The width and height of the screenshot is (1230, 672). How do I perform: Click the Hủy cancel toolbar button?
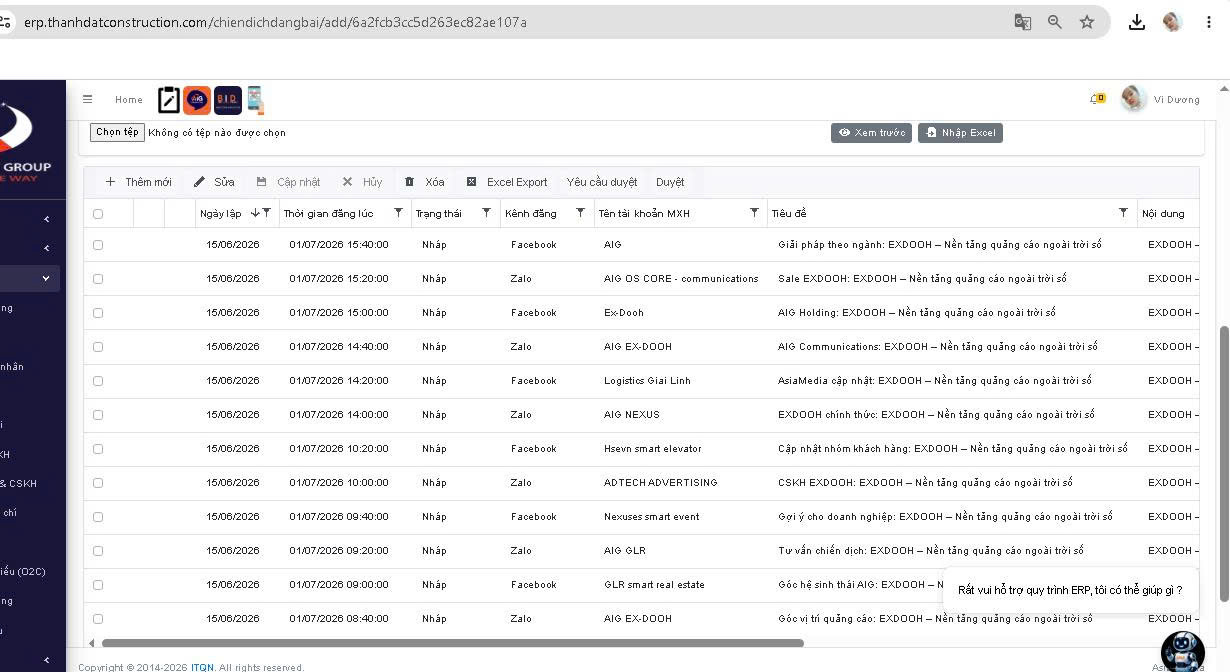362,182
